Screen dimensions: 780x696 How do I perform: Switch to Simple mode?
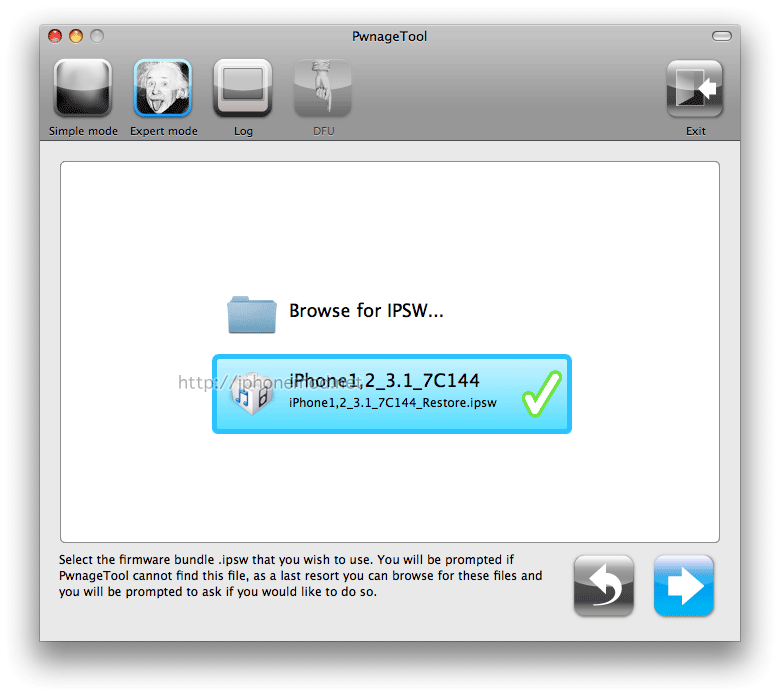83,89
